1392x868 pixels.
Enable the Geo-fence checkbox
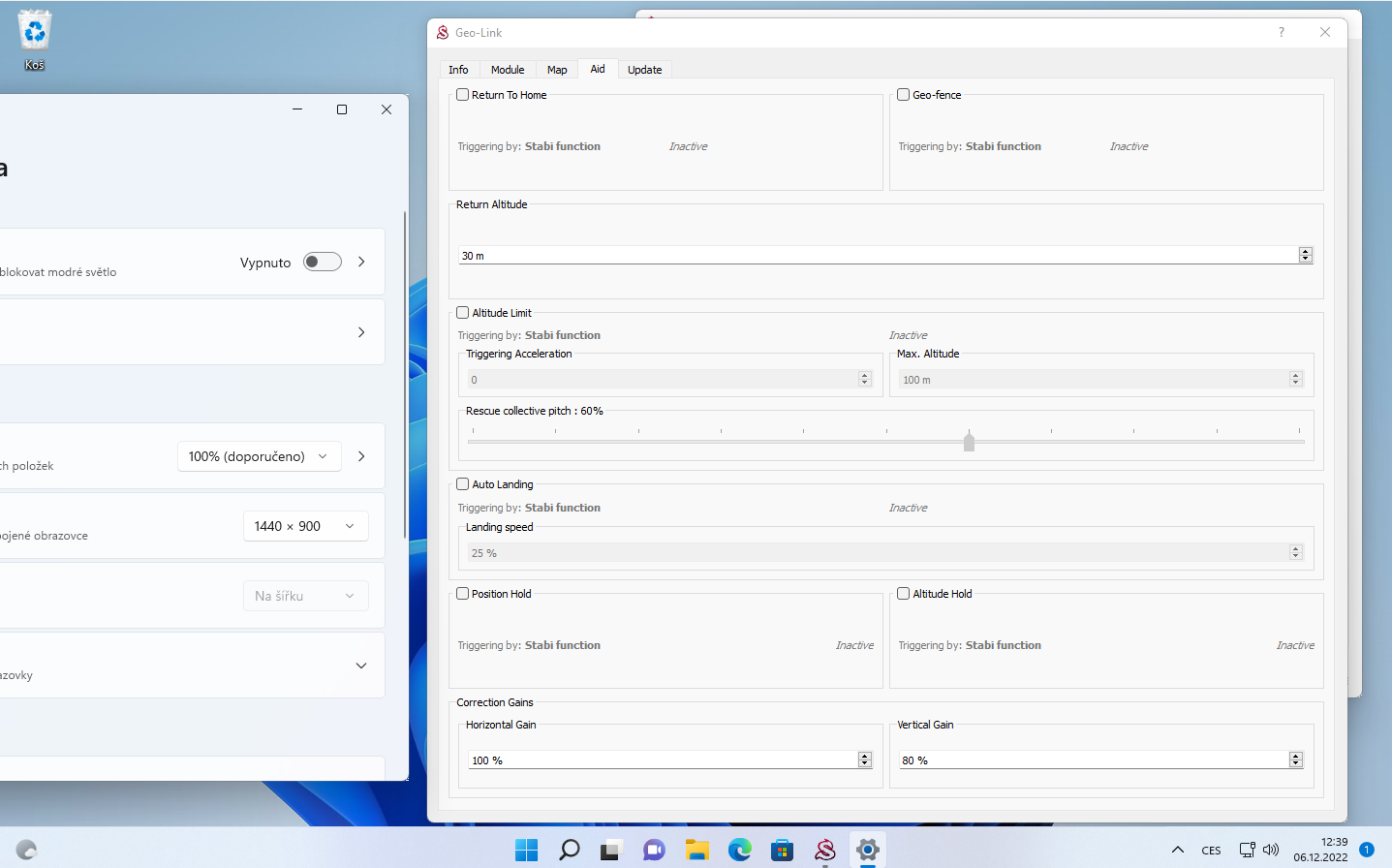tap(904, 95)
